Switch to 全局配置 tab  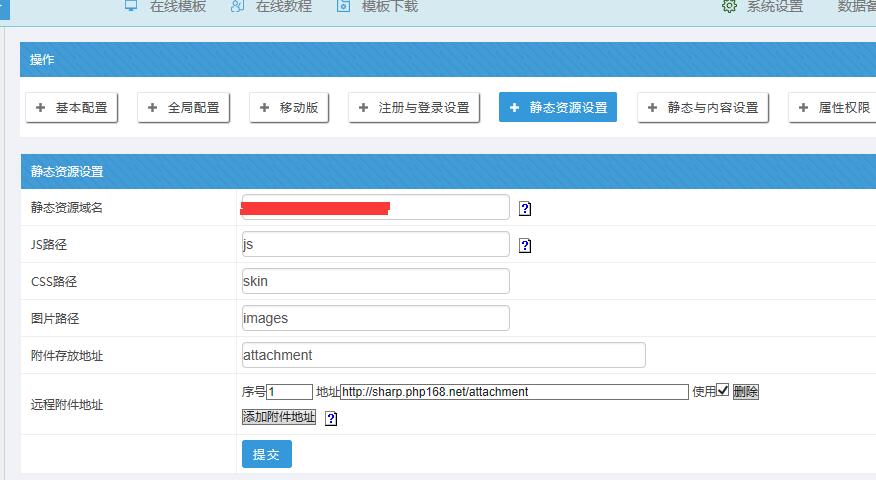point(183,107)
